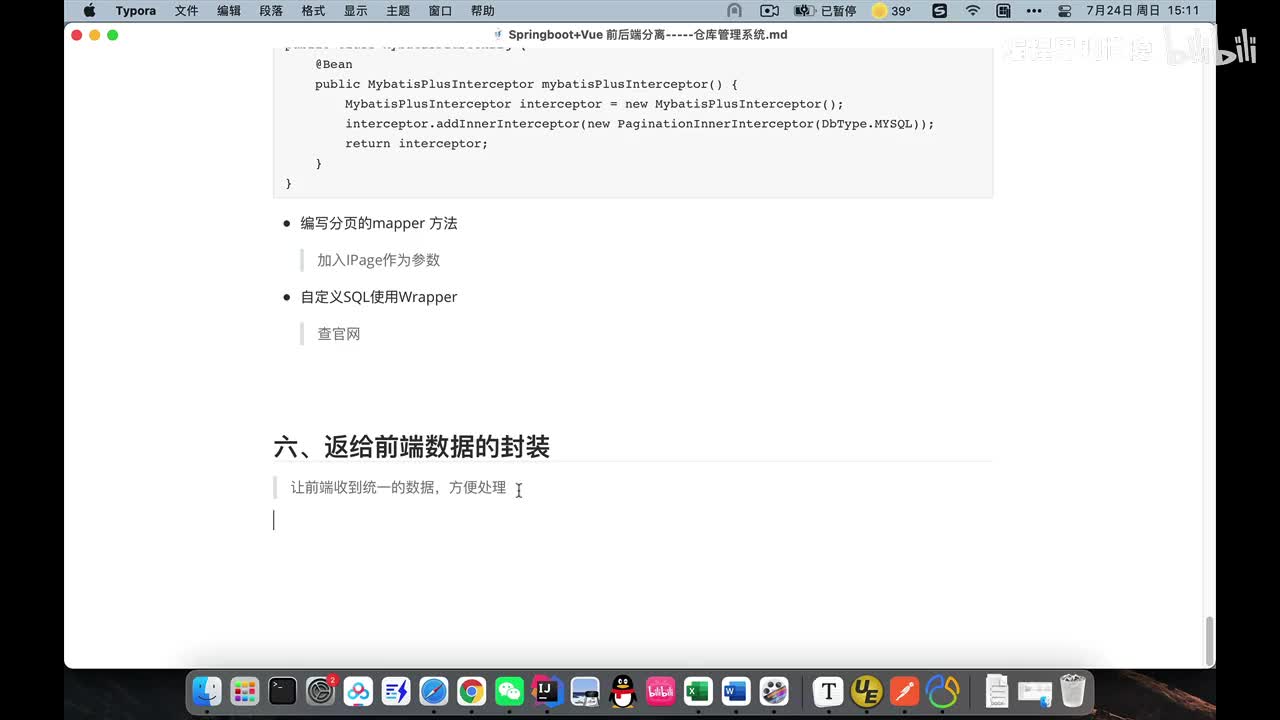Click the bullet text 自定义SQL使用Wrapper
Screen dimensions: 1280x720
pyautogui.click(x=379, y=297)
